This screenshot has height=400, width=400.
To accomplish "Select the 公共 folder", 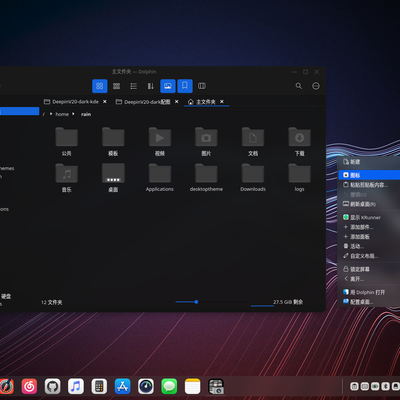I will coord(67,141).
